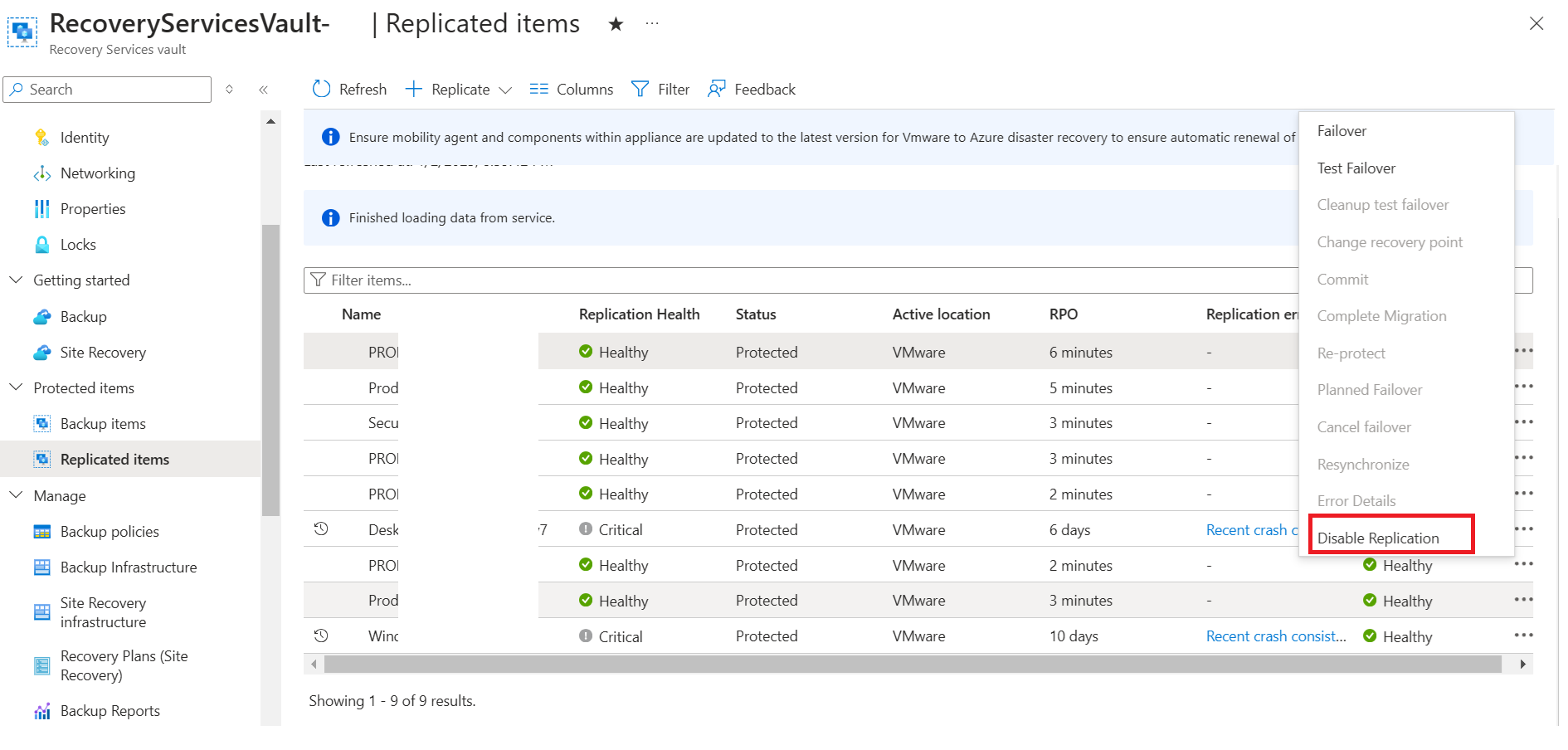Screen dimensions: 1568x750
Task: Open Site Recovery infrastructure
Action: click(103, 612)
